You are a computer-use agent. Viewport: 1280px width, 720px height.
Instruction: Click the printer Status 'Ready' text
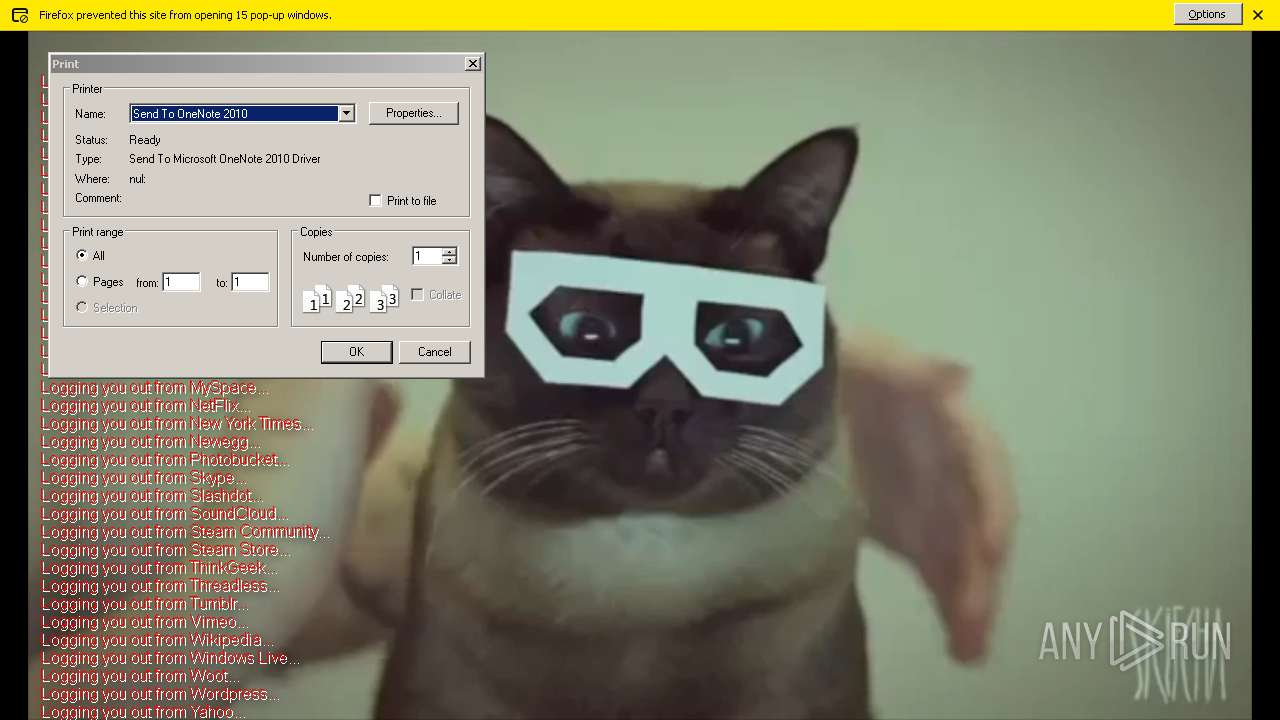145,140
